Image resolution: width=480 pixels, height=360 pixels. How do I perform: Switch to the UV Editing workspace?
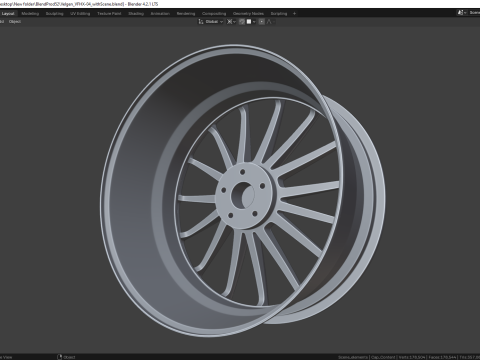tap(80, 14)
